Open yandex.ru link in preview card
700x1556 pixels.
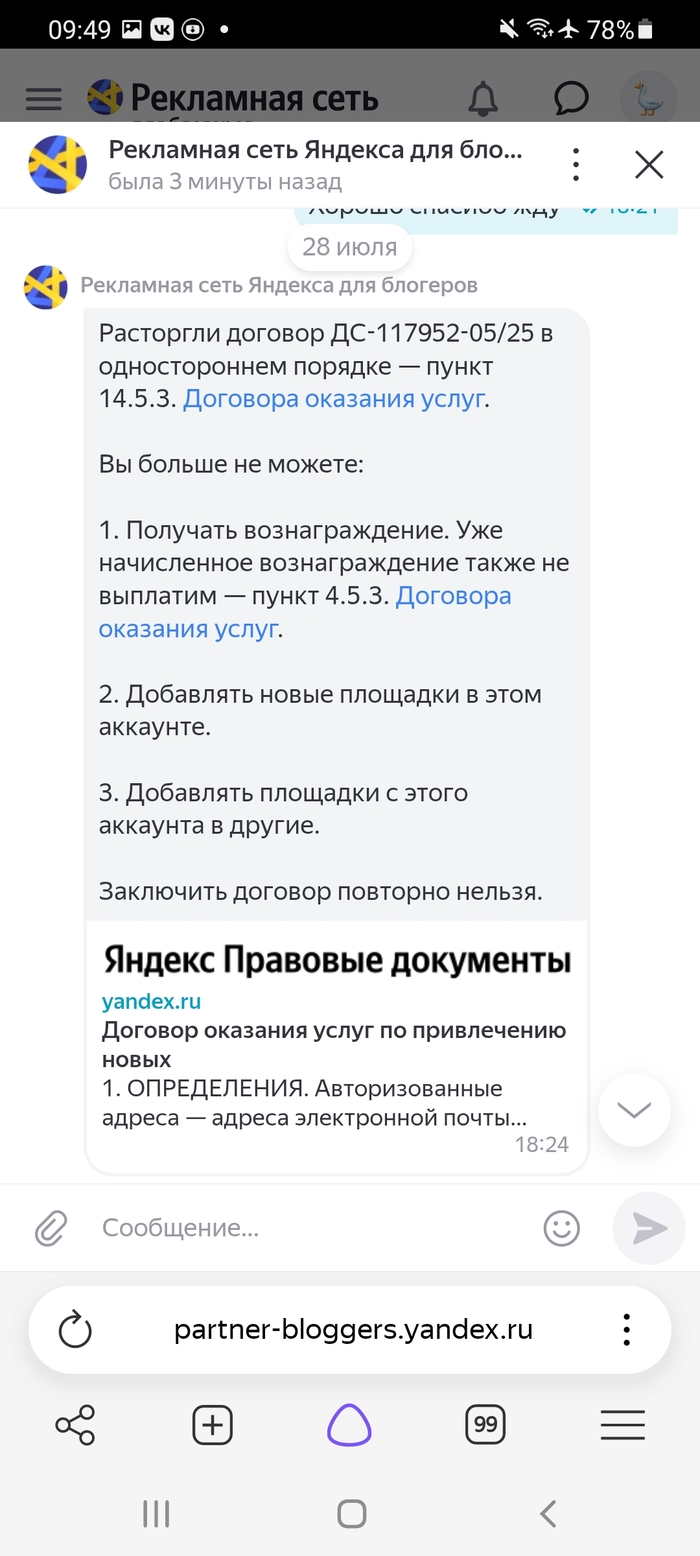151,1001
